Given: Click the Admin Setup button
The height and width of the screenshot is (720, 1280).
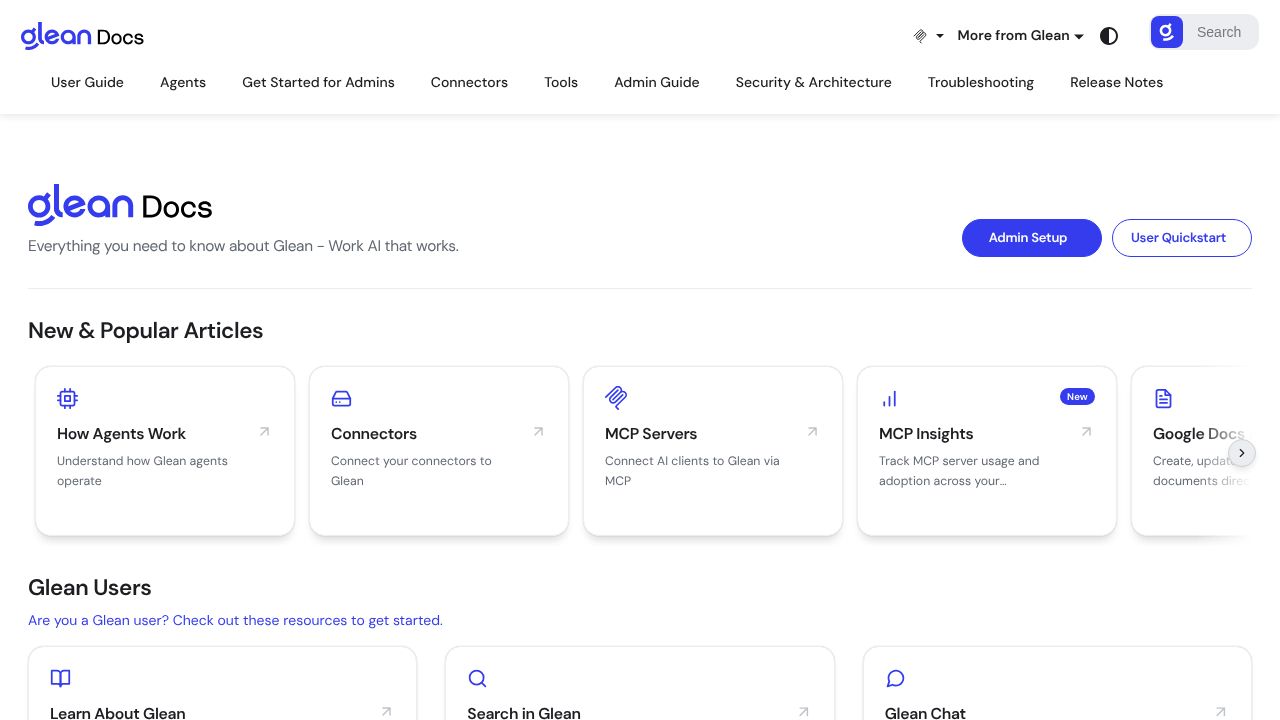Looking at the screenshot, I should (x=1032, y=238).
